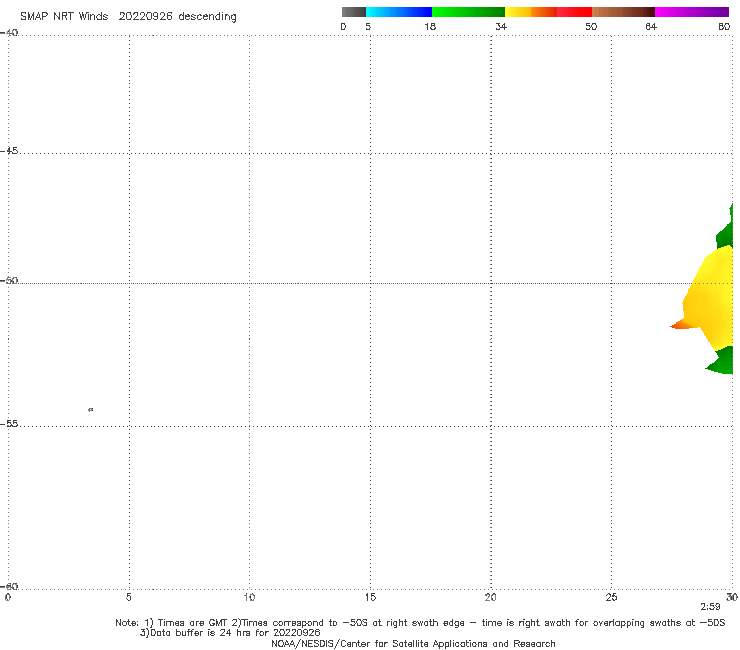Click the small island outline near -55 latitude
The width and height of the screenshot is (740, 650).
point(91,409)
